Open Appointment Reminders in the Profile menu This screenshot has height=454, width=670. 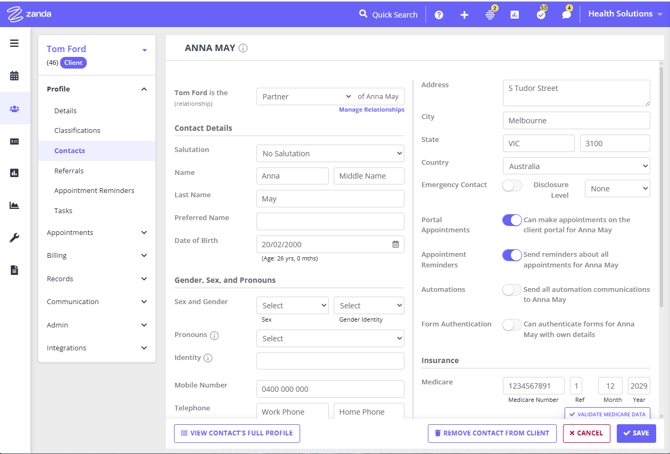pos(94,191)
